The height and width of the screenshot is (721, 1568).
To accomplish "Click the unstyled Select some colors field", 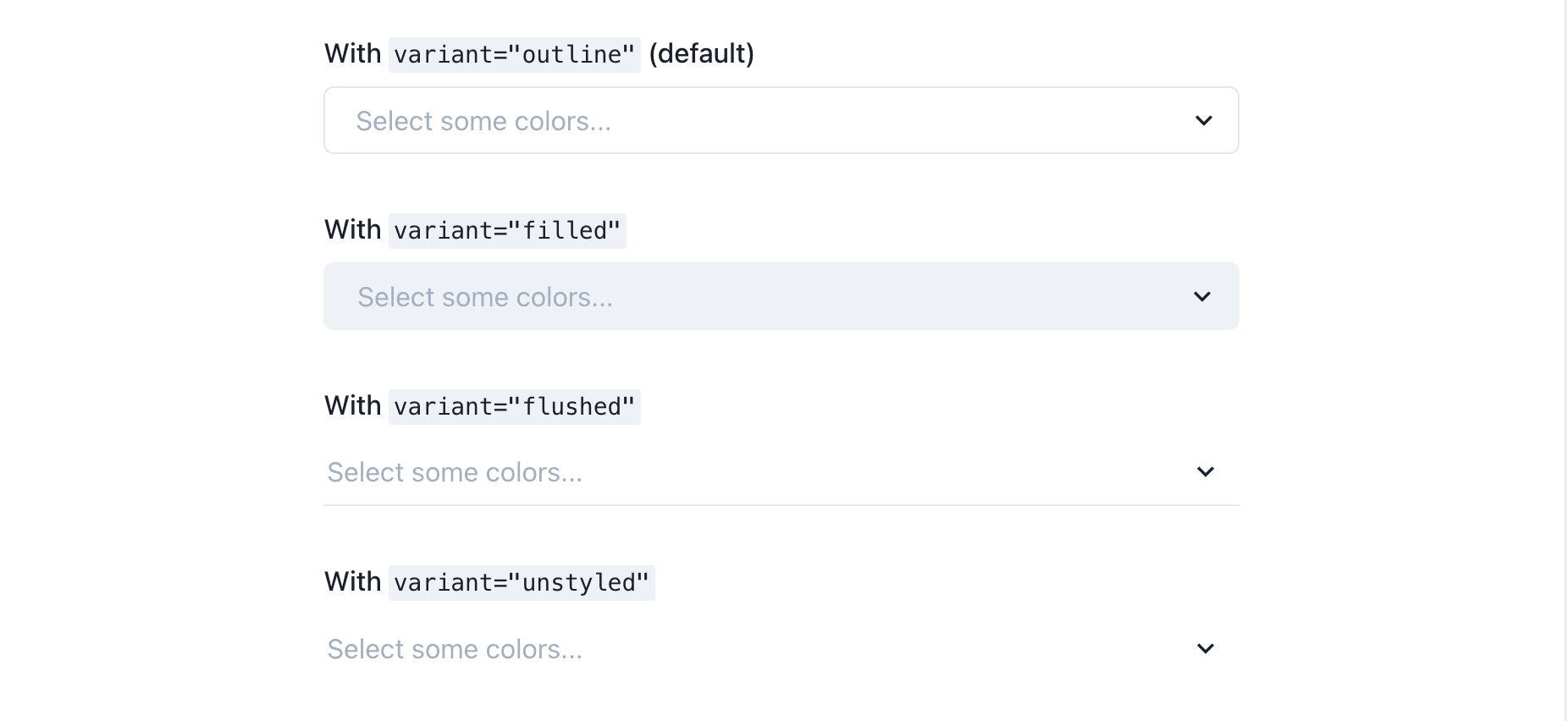I will [593, 648].
